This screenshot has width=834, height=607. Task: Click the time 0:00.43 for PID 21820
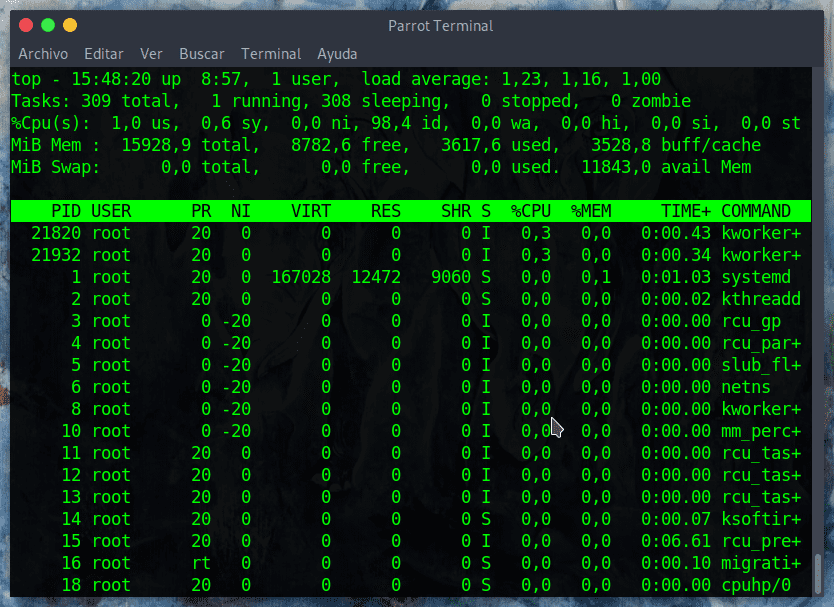[x=675, y=233]
